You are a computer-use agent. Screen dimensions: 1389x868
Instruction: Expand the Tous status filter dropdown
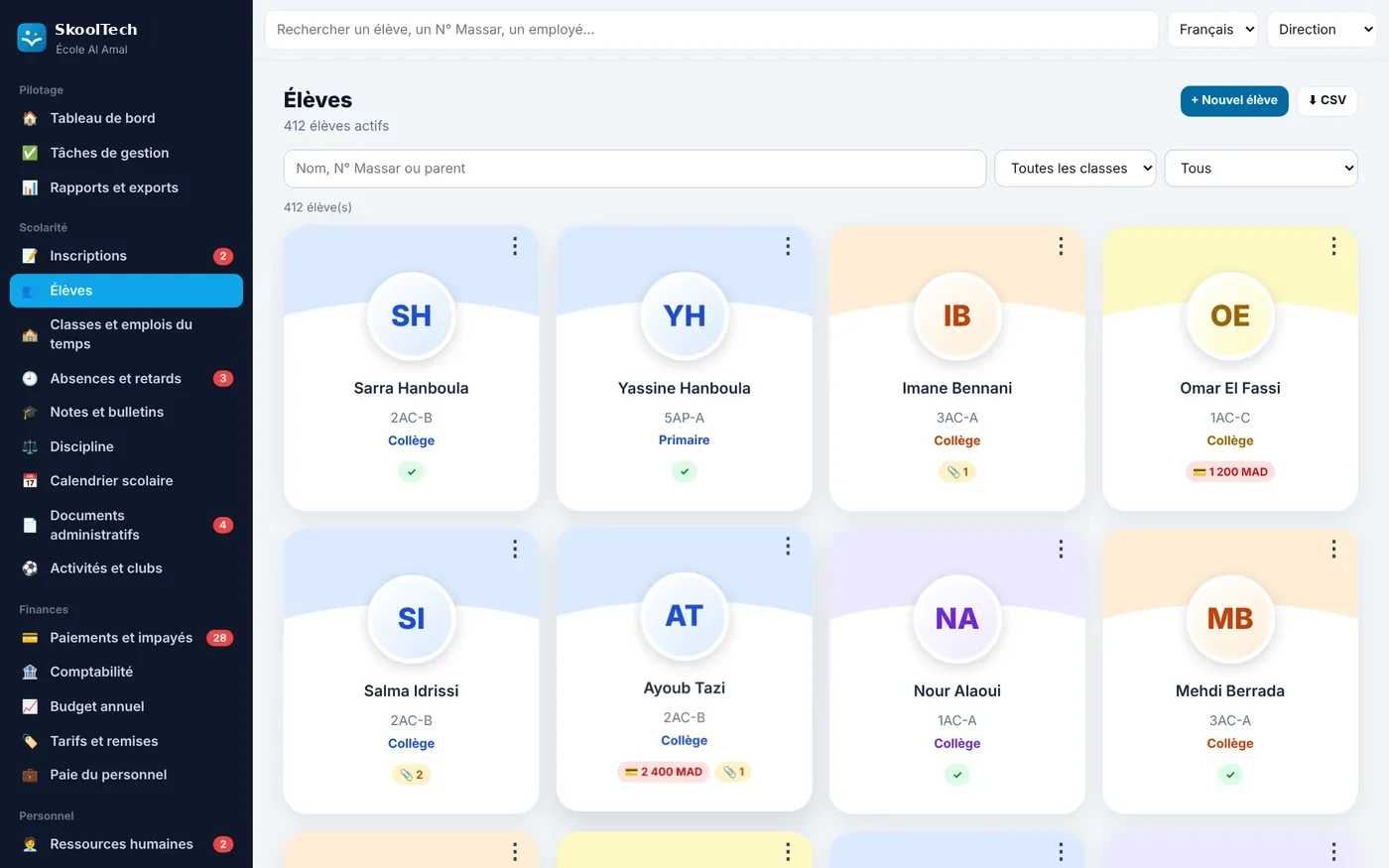tap(1261, 169)
